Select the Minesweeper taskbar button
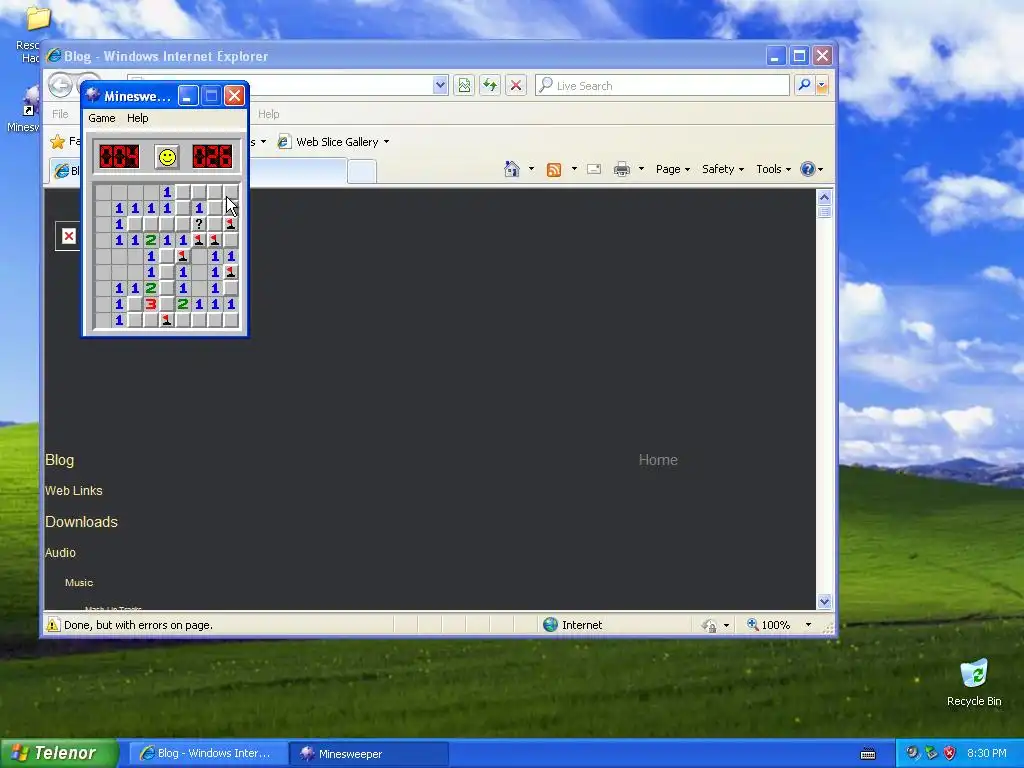The width and height of the screenshot is (1024, 768). point(369,754)
